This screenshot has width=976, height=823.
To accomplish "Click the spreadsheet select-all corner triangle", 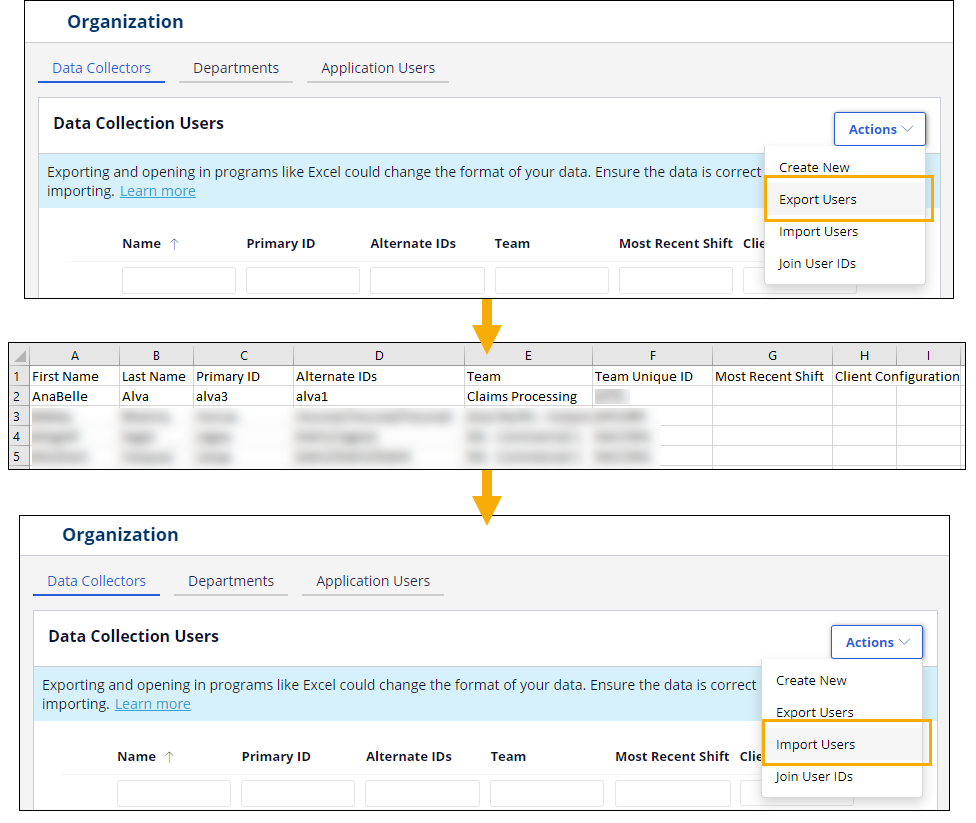I will point(19,355).
